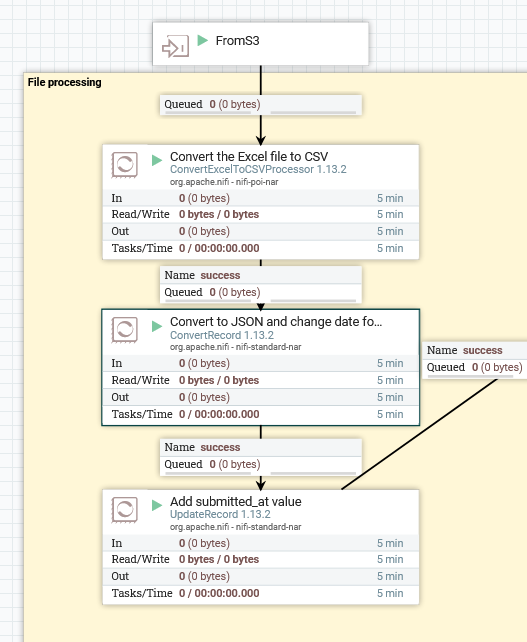Select the 'Convert the Excel file to CSV' title
Image resolution: width=527 pixels, height=642 pixels.
coord(249,156)
